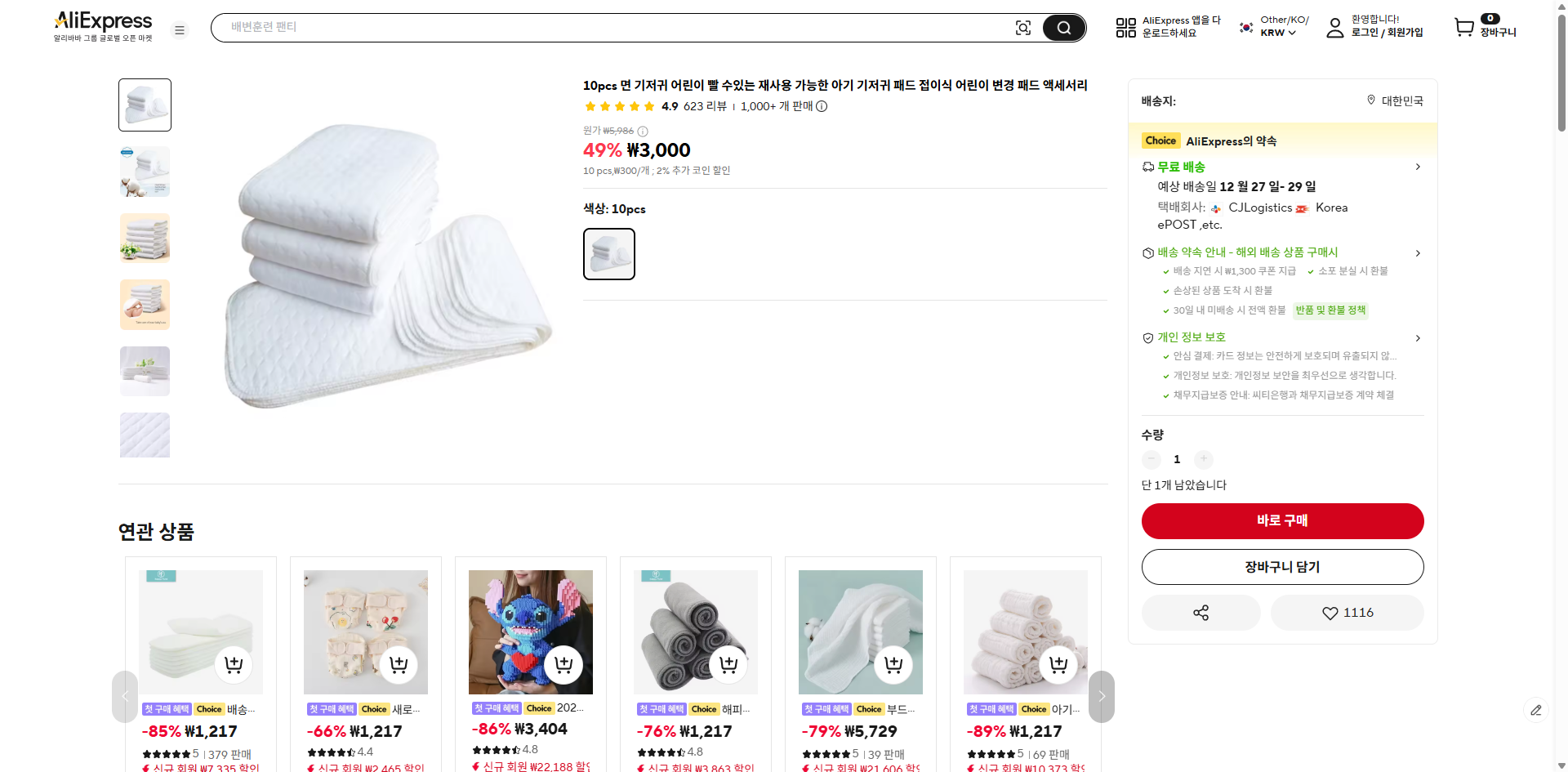Viewport: 1568px width, 772px height.
Task: Increase quantity with plus button
Action: (x=1203, y=459)
